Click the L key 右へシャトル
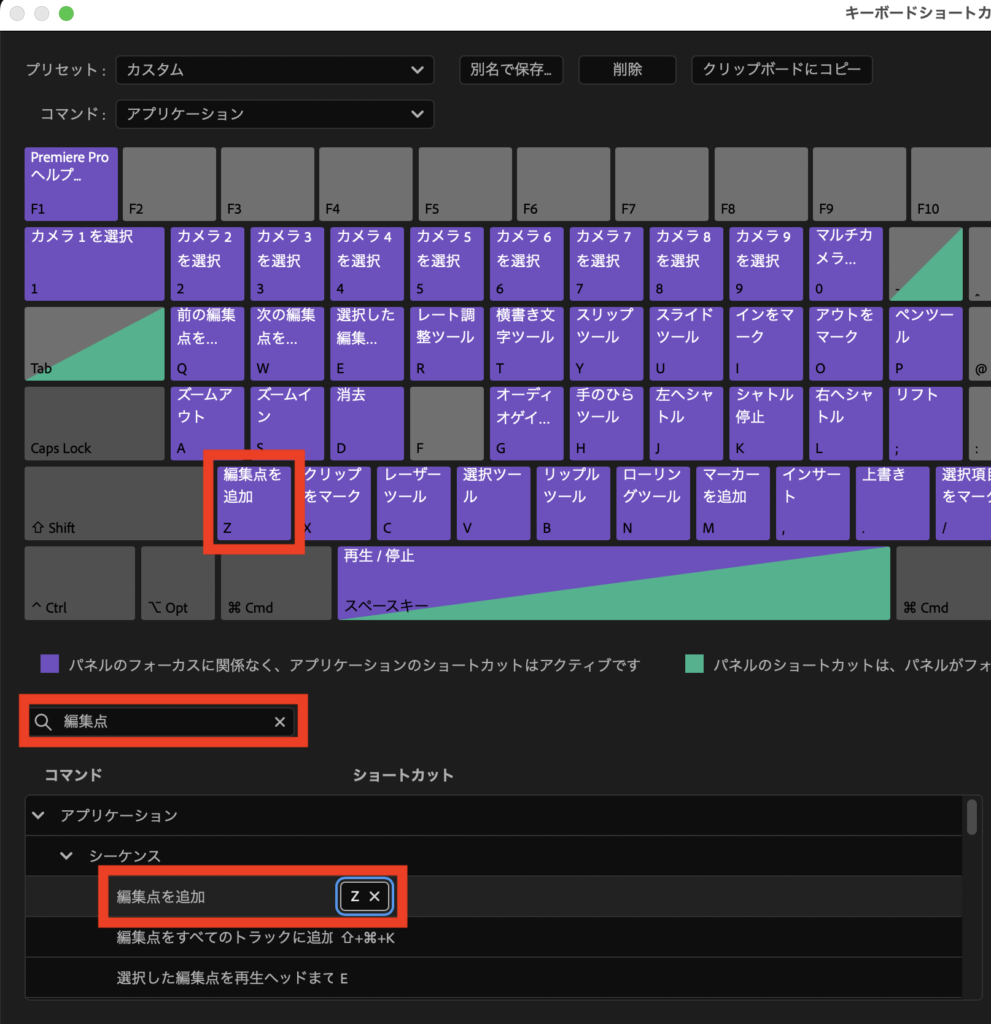 click(846, 423)
